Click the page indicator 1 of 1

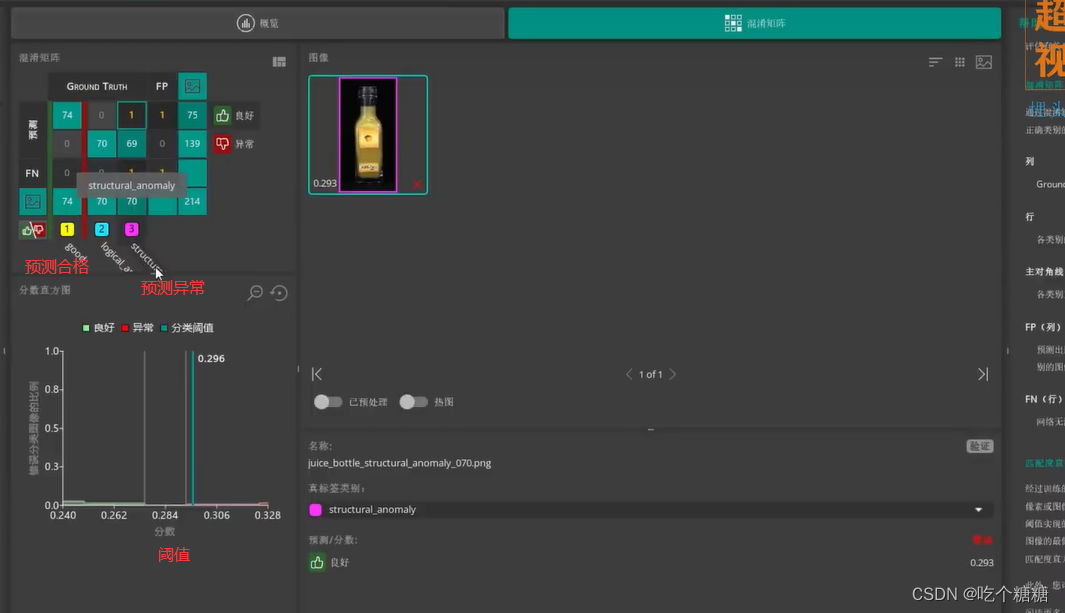[651, 374]
